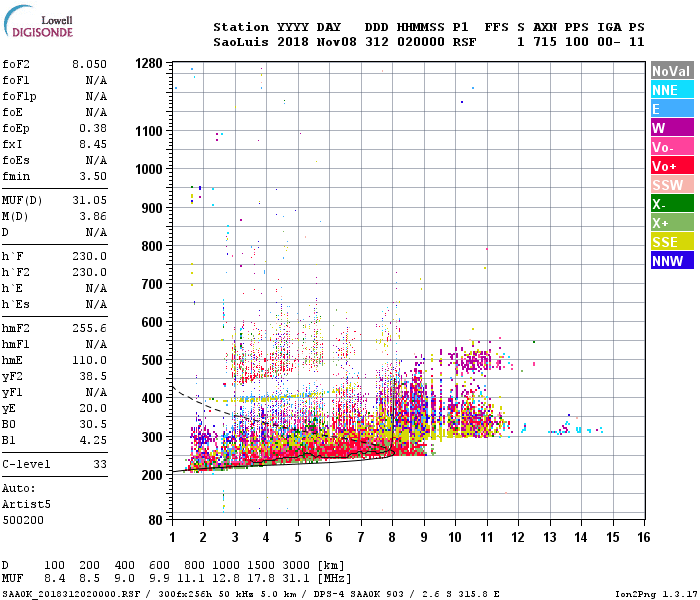Click the 020000 time value
This screenshot has width=700, height=600.
coord(421,42)
